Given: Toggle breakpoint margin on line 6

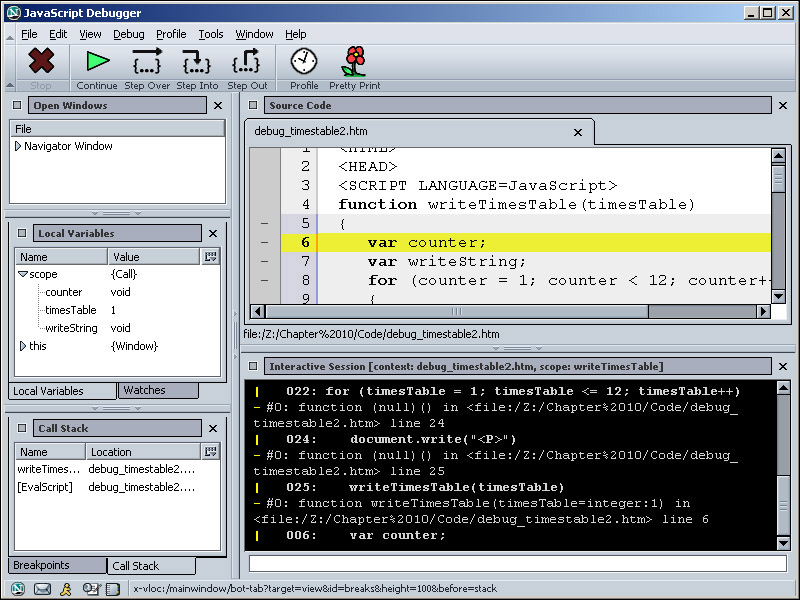Looking at the screenshot, I should point(264,242).
